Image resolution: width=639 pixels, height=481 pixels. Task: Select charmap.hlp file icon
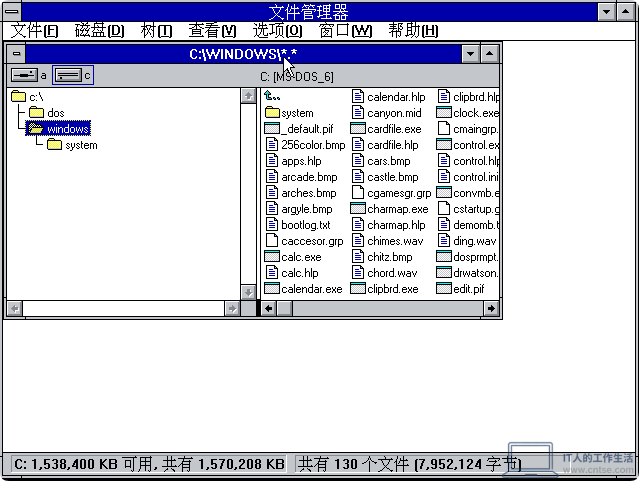pyautogui.click(x=358, y=225)
